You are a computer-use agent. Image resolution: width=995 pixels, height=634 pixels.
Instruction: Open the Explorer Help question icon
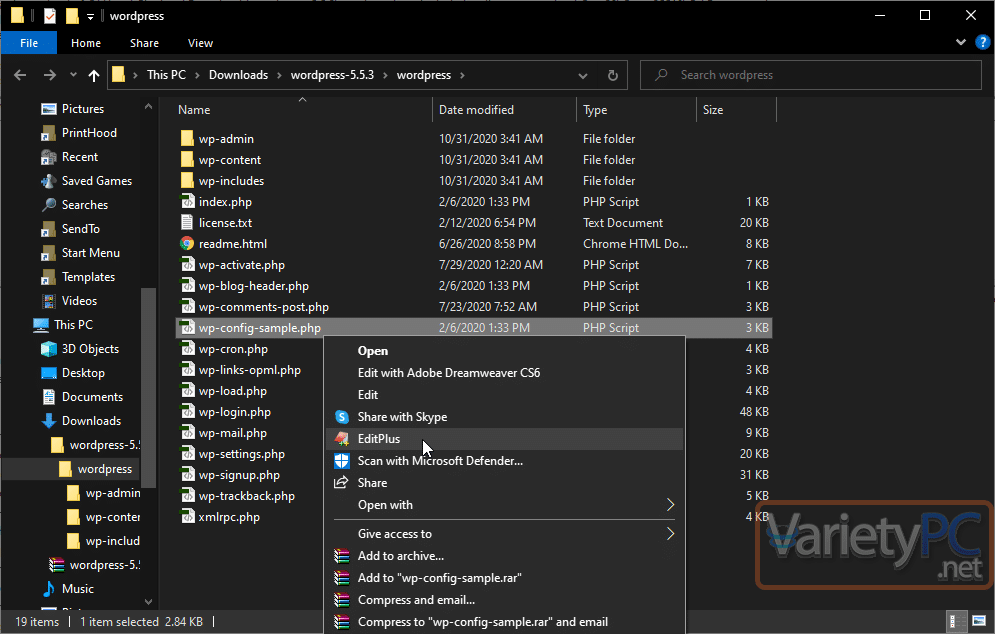[982, 43]
